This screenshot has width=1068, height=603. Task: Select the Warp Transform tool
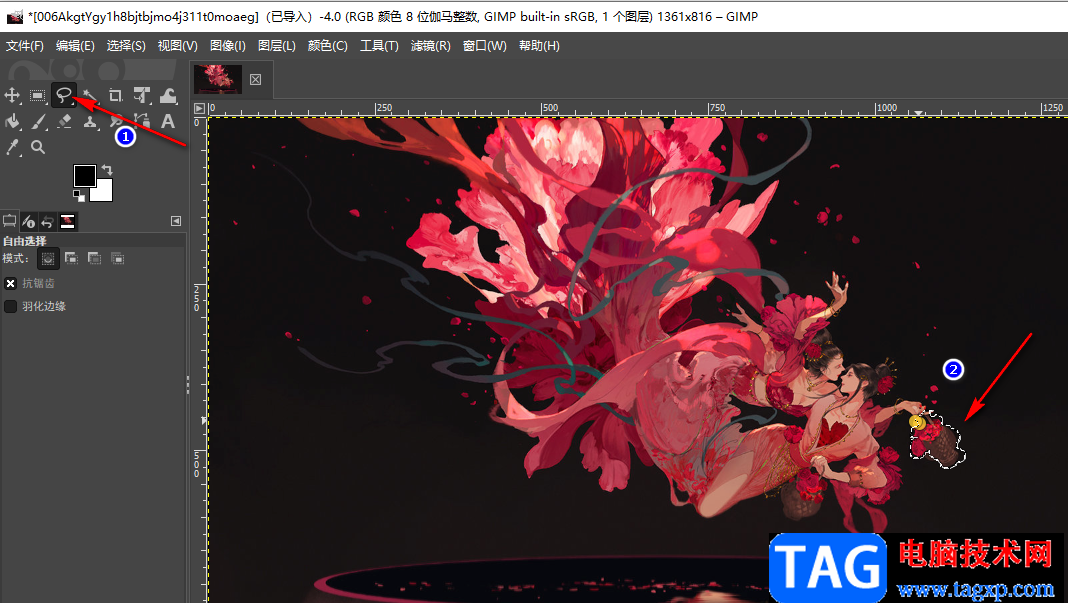click(168, 95)
